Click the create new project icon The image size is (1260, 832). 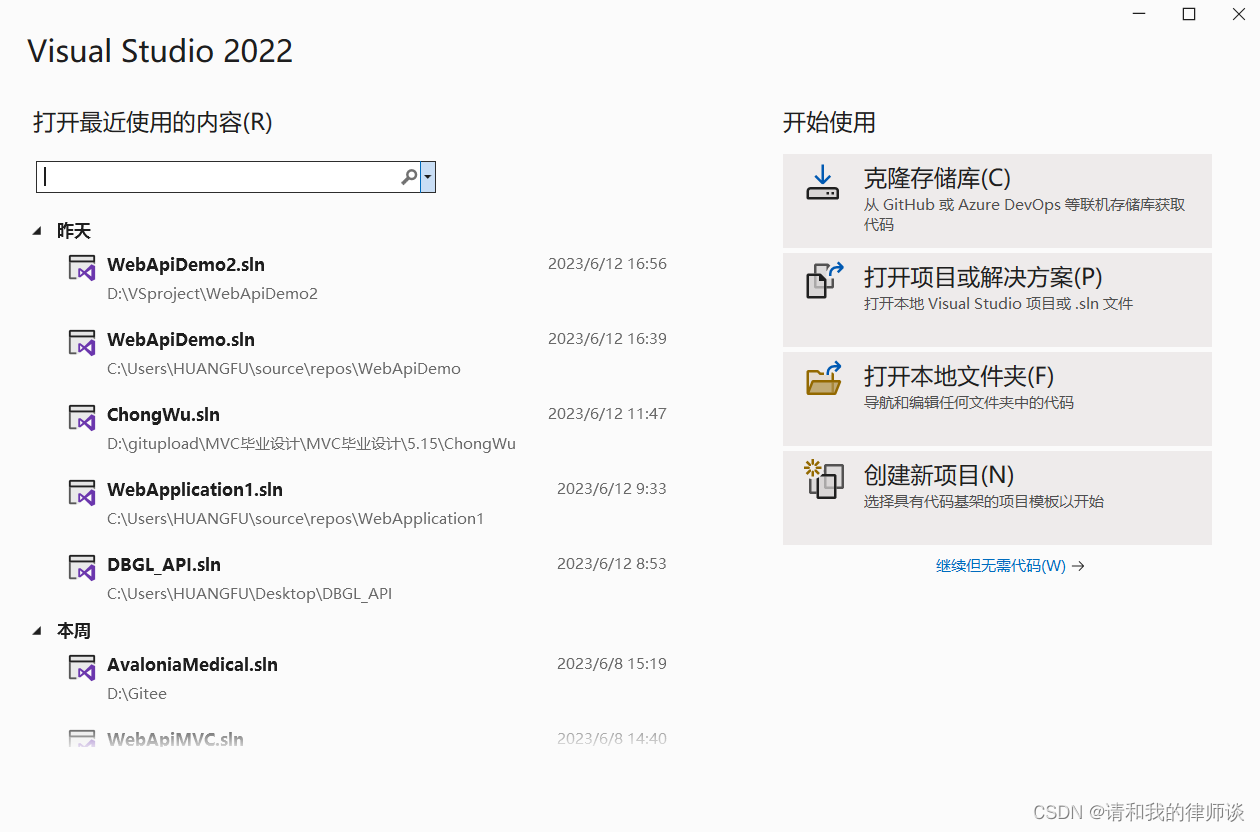coord(824,479)
